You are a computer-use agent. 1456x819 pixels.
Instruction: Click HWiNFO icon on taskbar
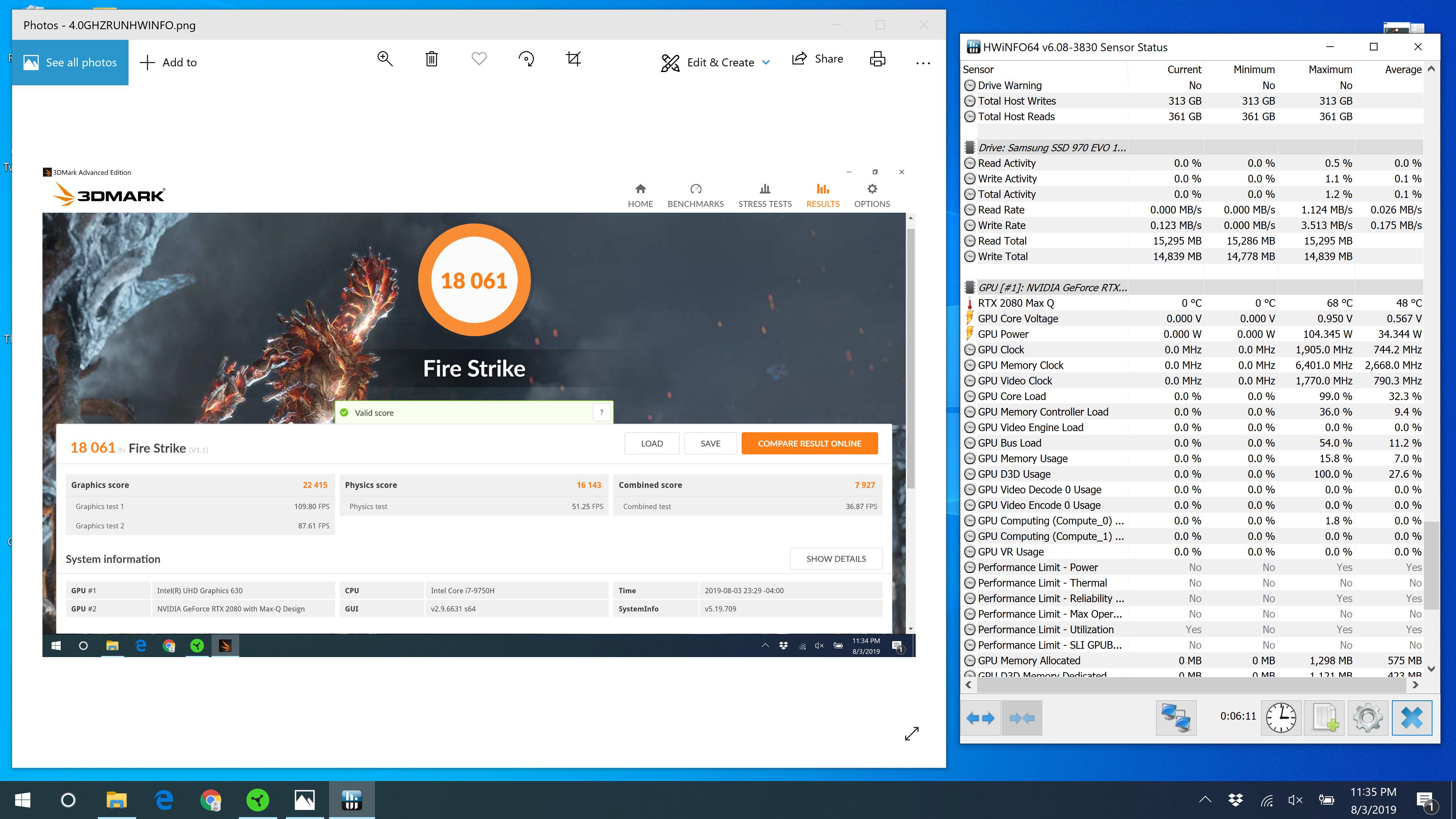pyautogui.click(x=351, y=800)
